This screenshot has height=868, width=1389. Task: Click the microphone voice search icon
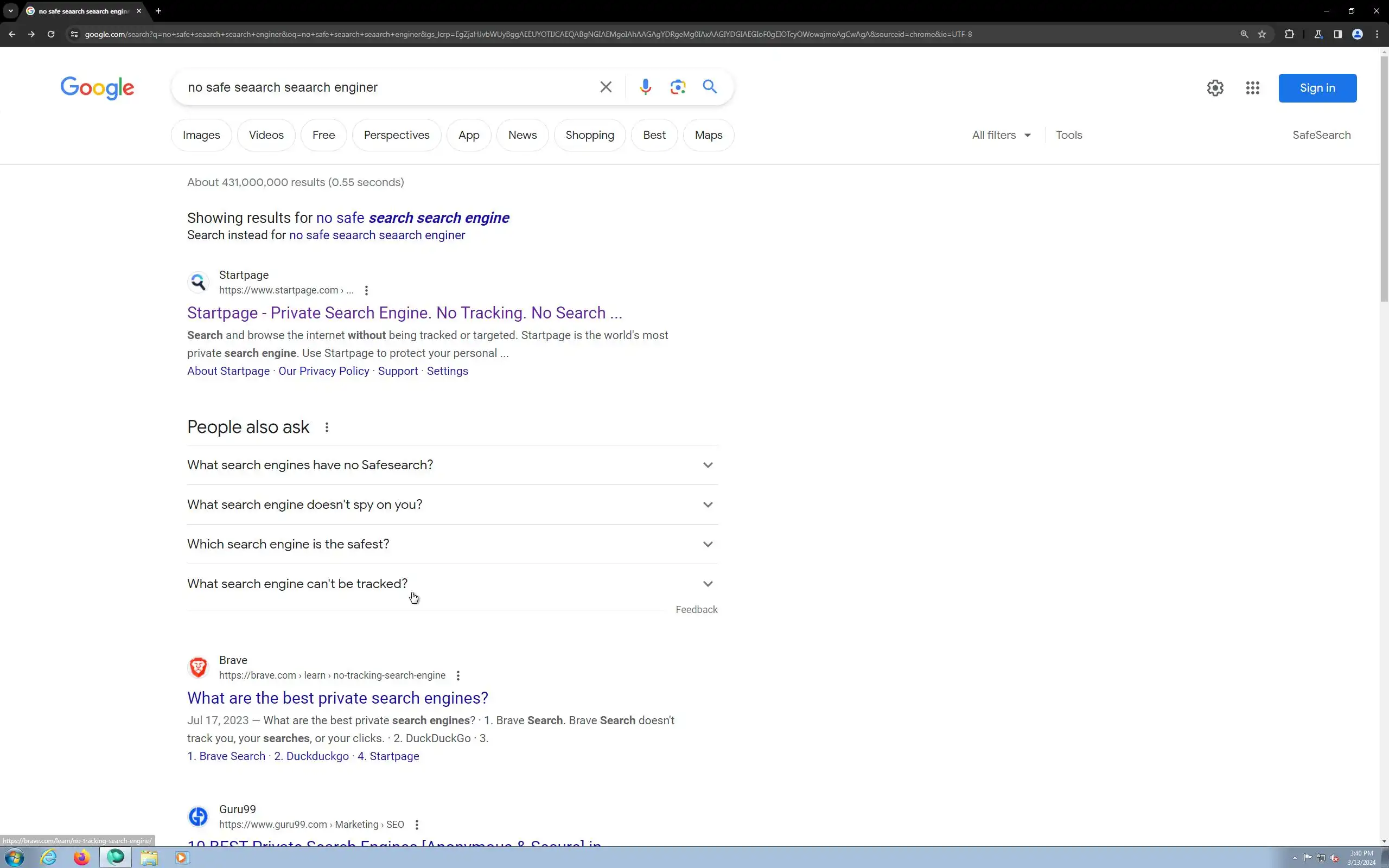pyautogui.click(x=645, y=87)
